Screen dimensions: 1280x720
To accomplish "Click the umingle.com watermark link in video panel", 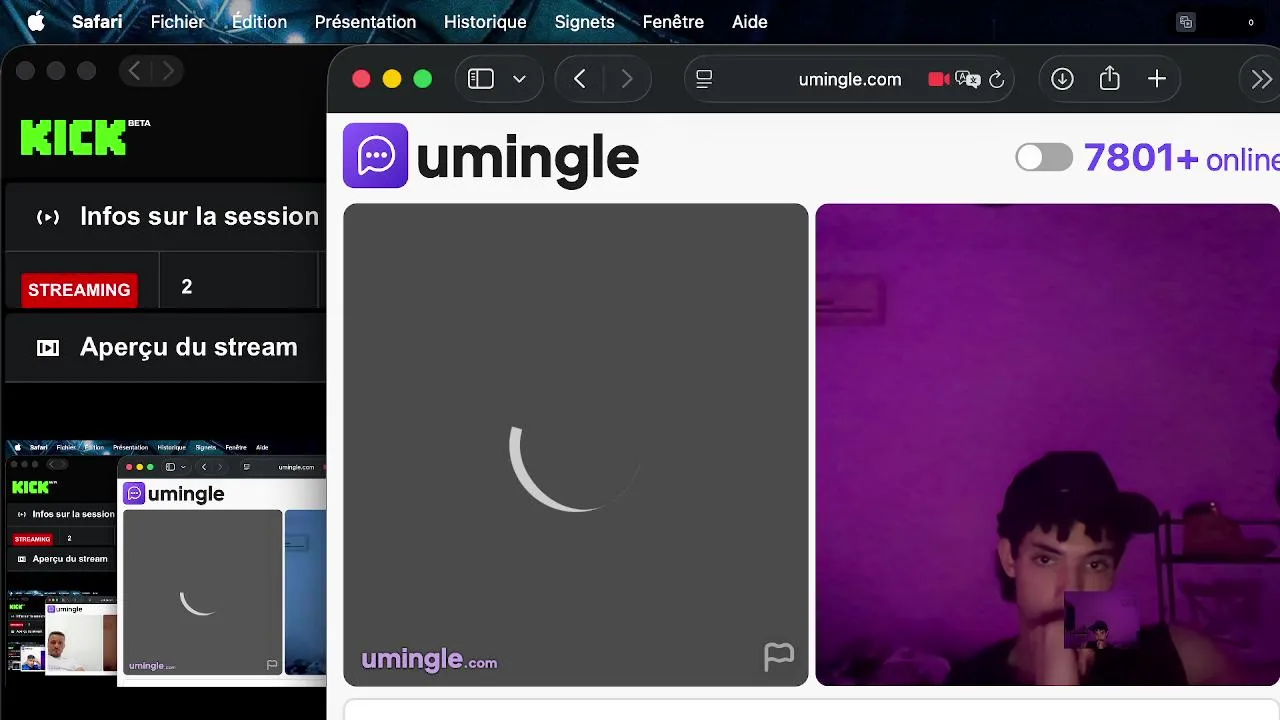I will 429,659.
